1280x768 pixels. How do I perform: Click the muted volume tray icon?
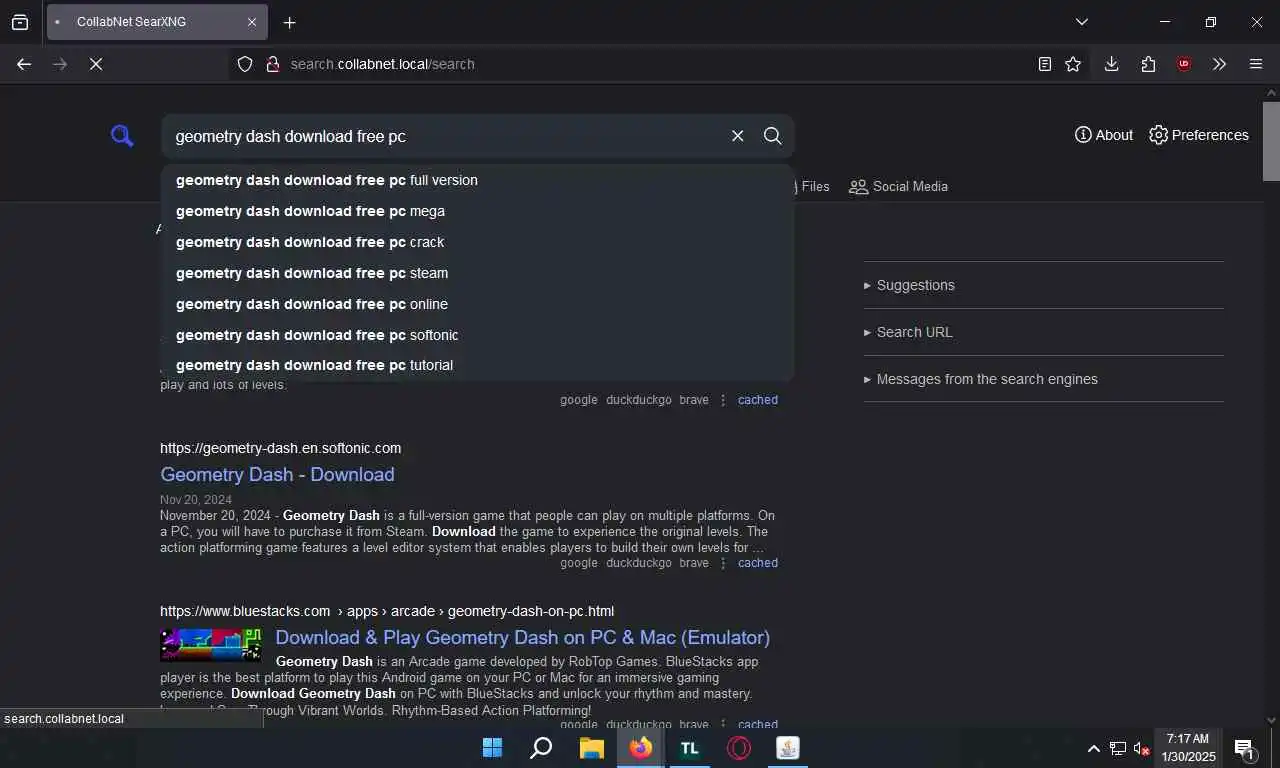tap(1141, 749)
